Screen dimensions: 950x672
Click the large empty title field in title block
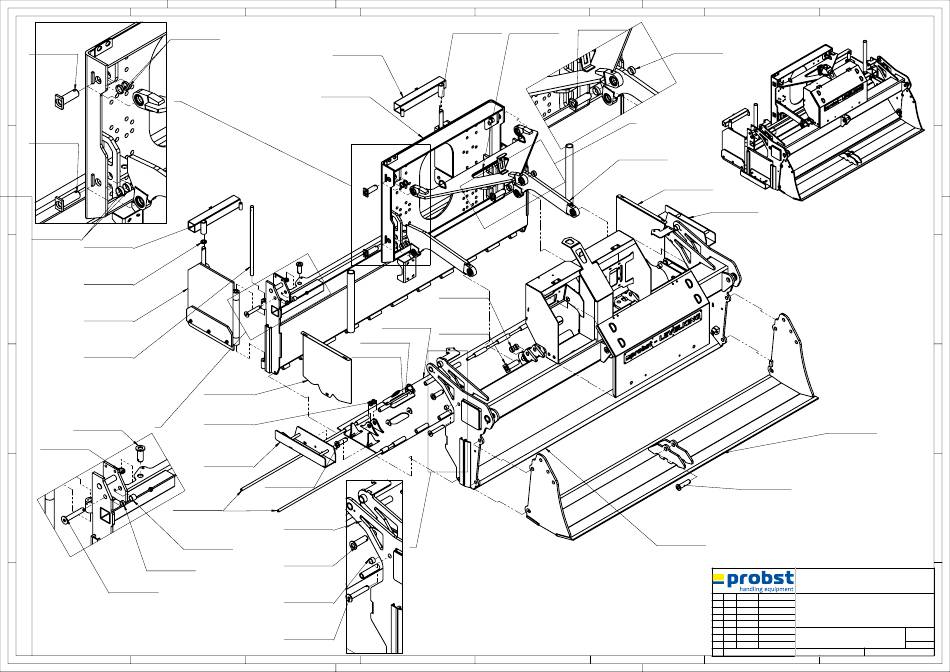coord(865,611)
